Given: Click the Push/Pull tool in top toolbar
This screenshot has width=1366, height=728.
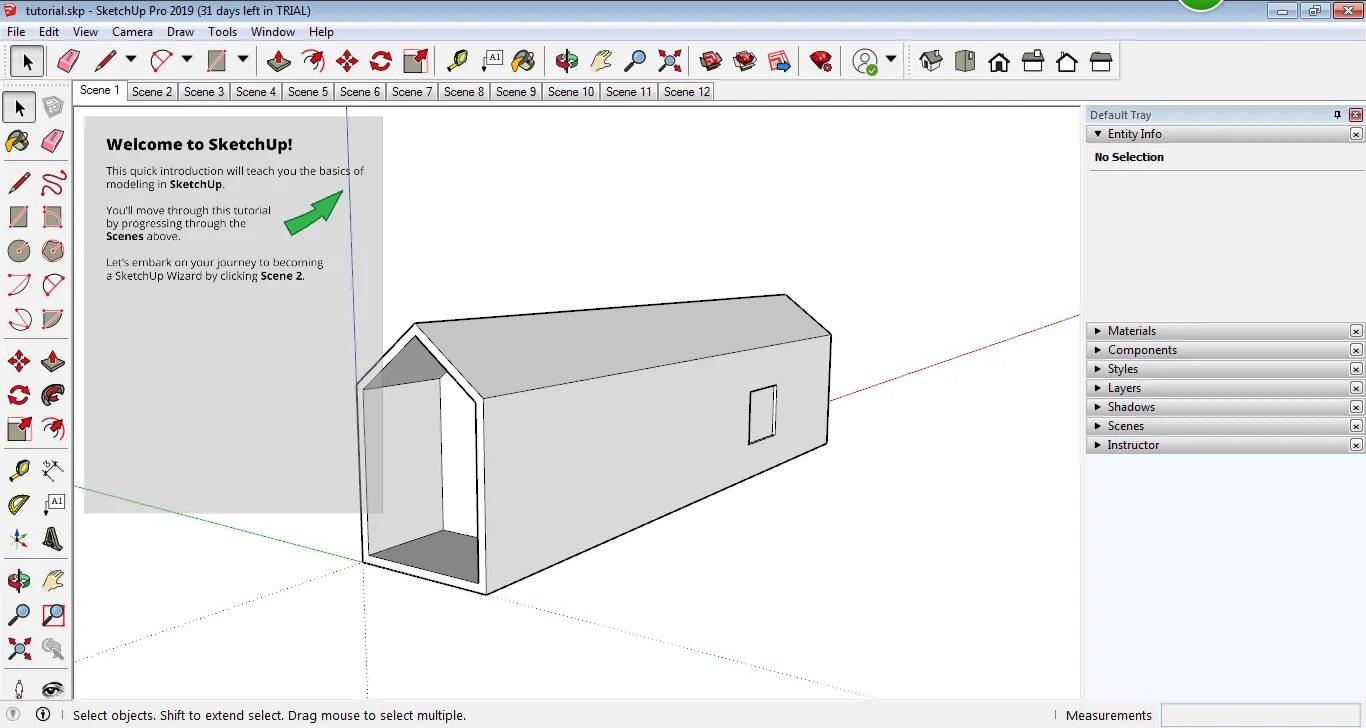Looking at the screenshot, I should 279,61.
